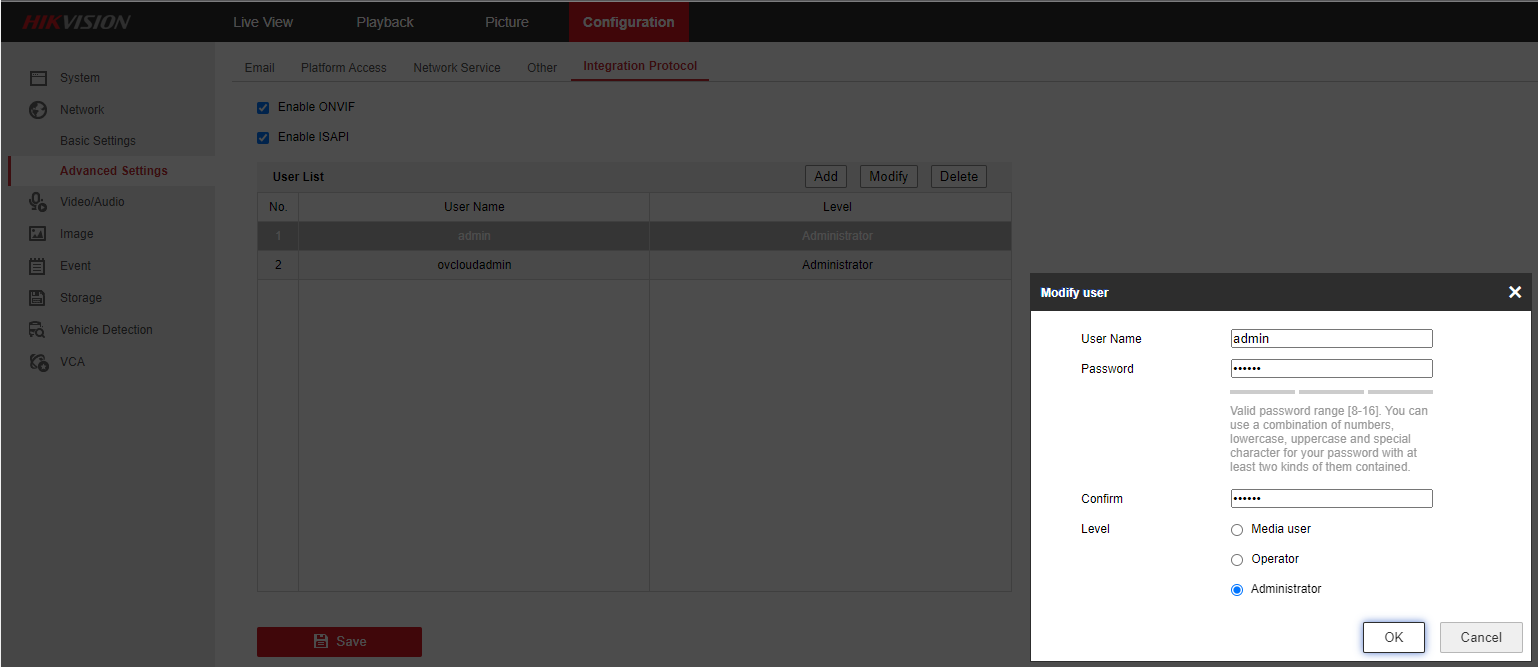Select the Administrator level option
1538x667 pixels.
pos(1237,590)
